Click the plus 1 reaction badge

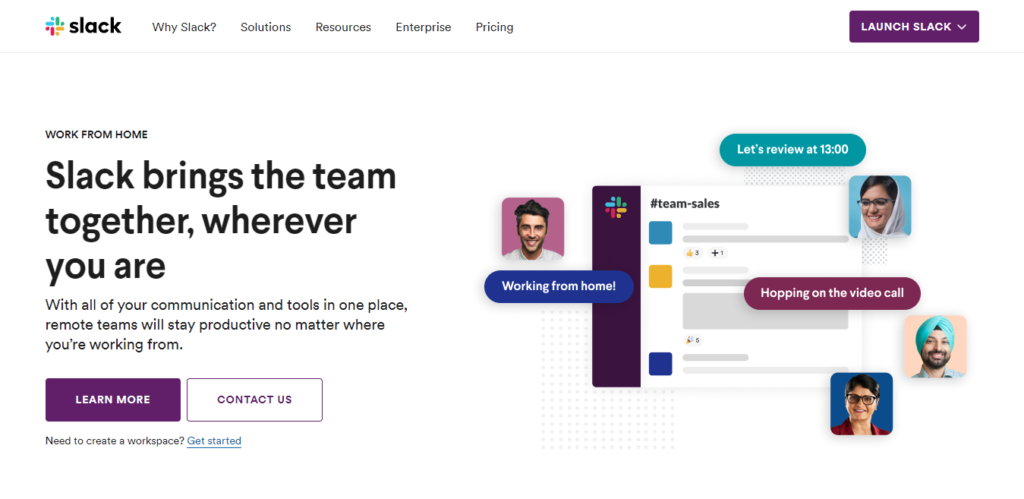coord(718,253)
